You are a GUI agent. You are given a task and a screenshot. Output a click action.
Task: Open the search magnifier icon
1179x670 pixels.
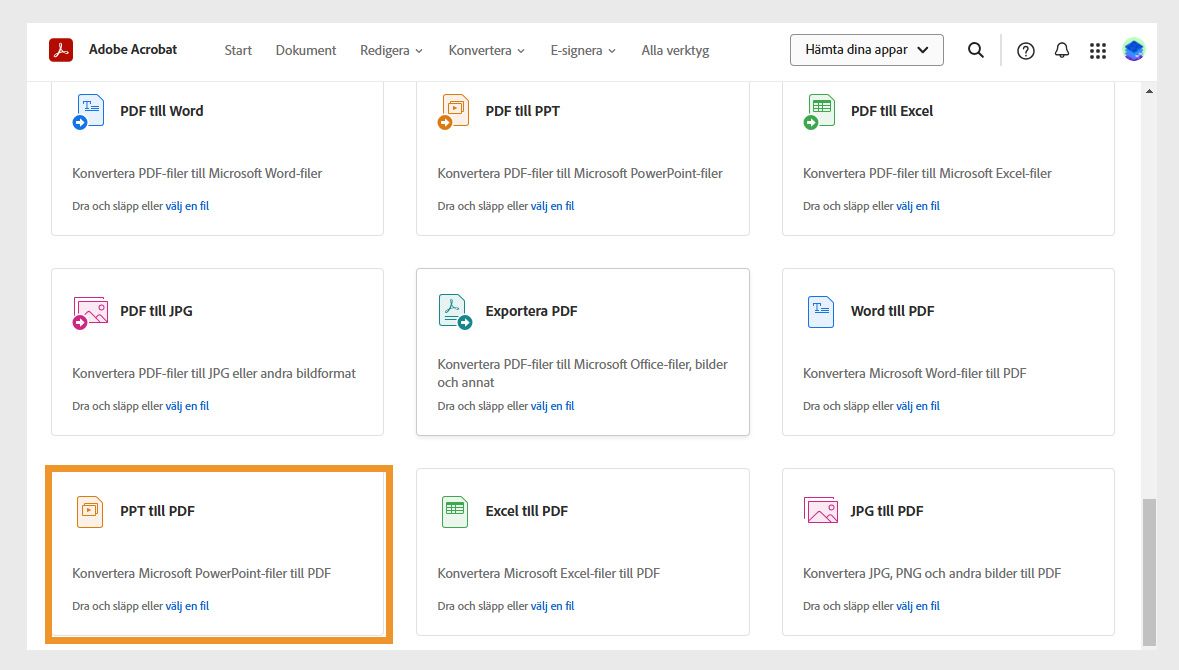(x=976, y=50)
